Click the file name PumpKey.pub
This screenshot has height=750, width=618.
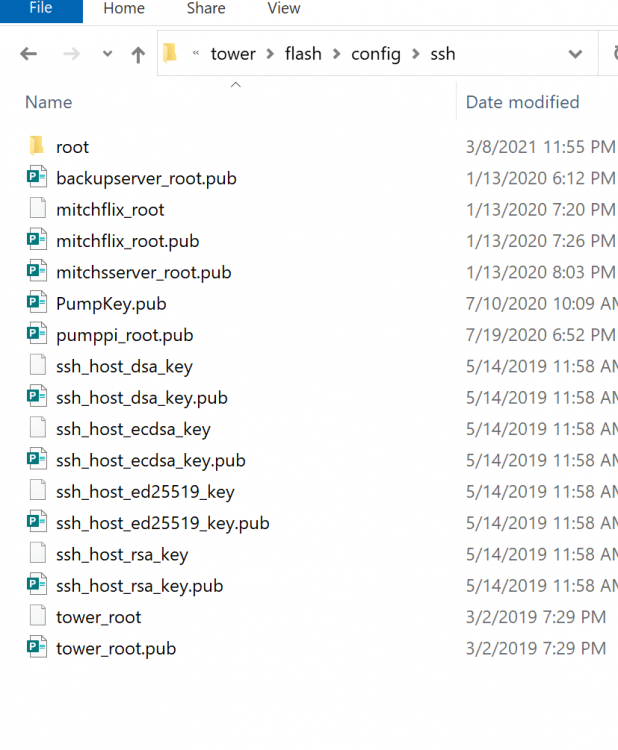pos(111,304)
